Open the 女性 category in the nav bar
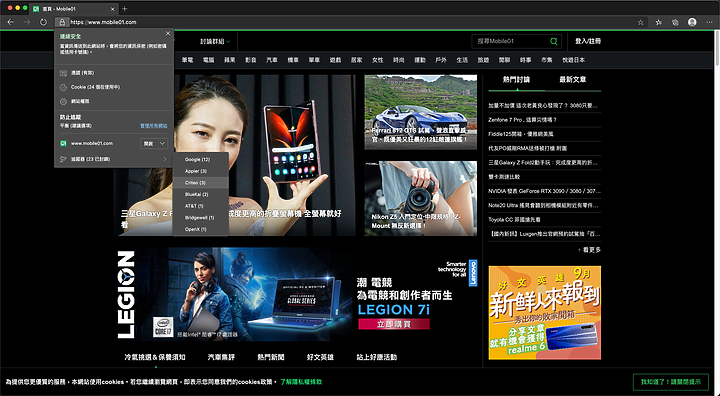720x396 pixels. click(x=377, y=60)
